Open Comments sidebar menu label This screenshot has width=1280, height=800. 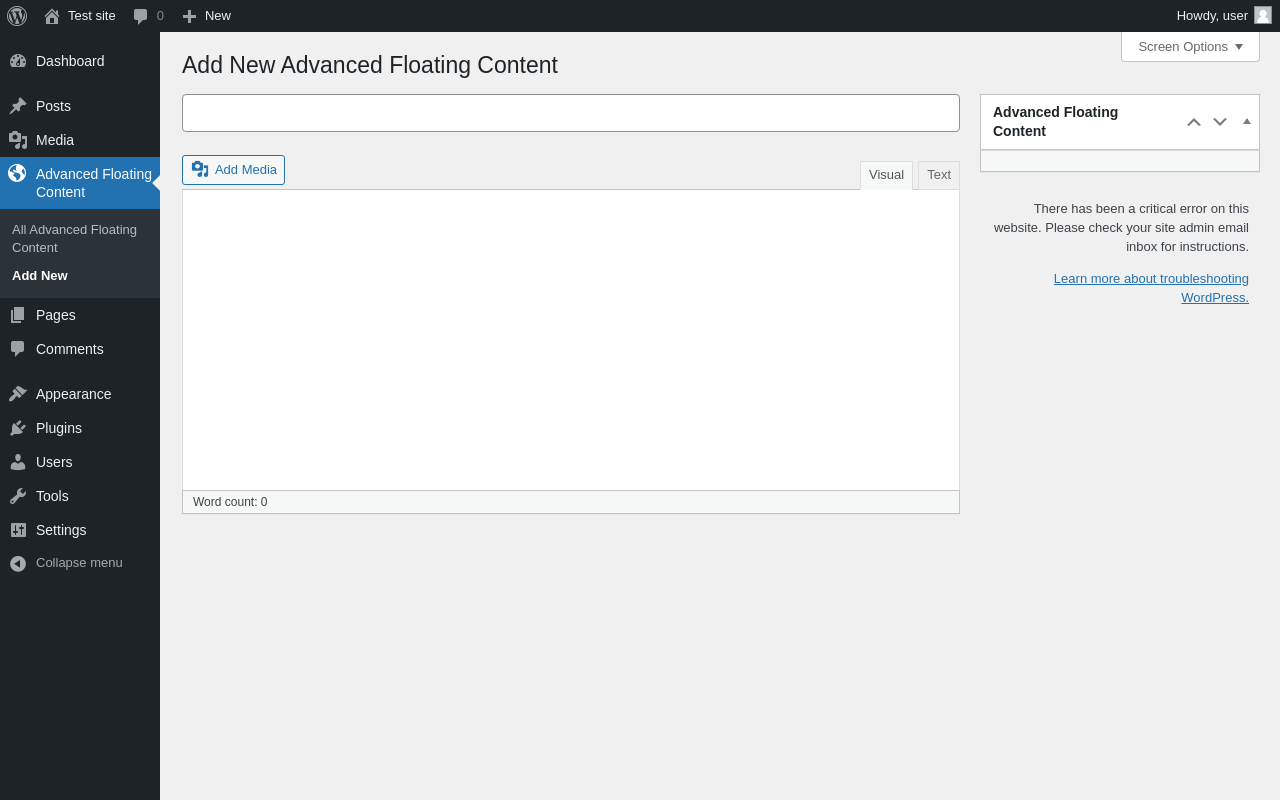[x=70, y=349]
